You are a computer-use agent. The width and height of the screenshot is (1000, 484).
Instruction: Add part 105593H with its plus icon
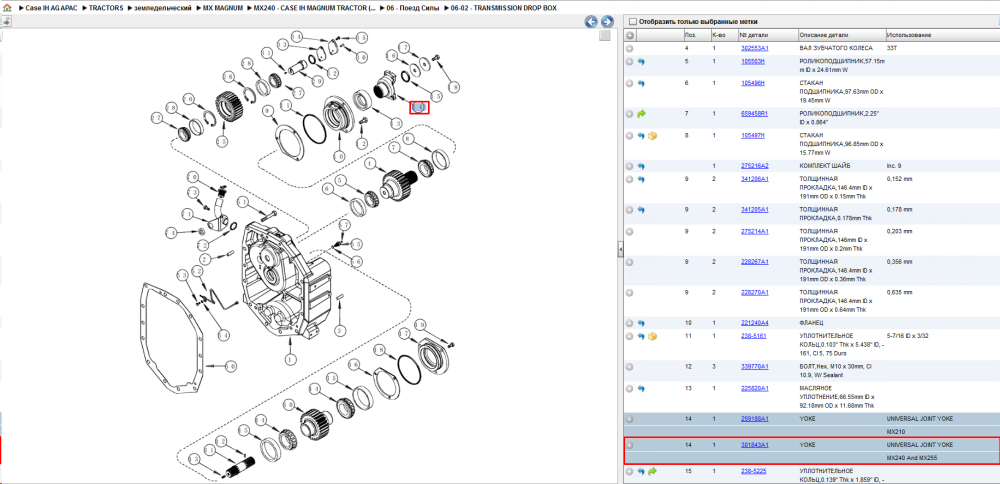(x=629, y=61)
